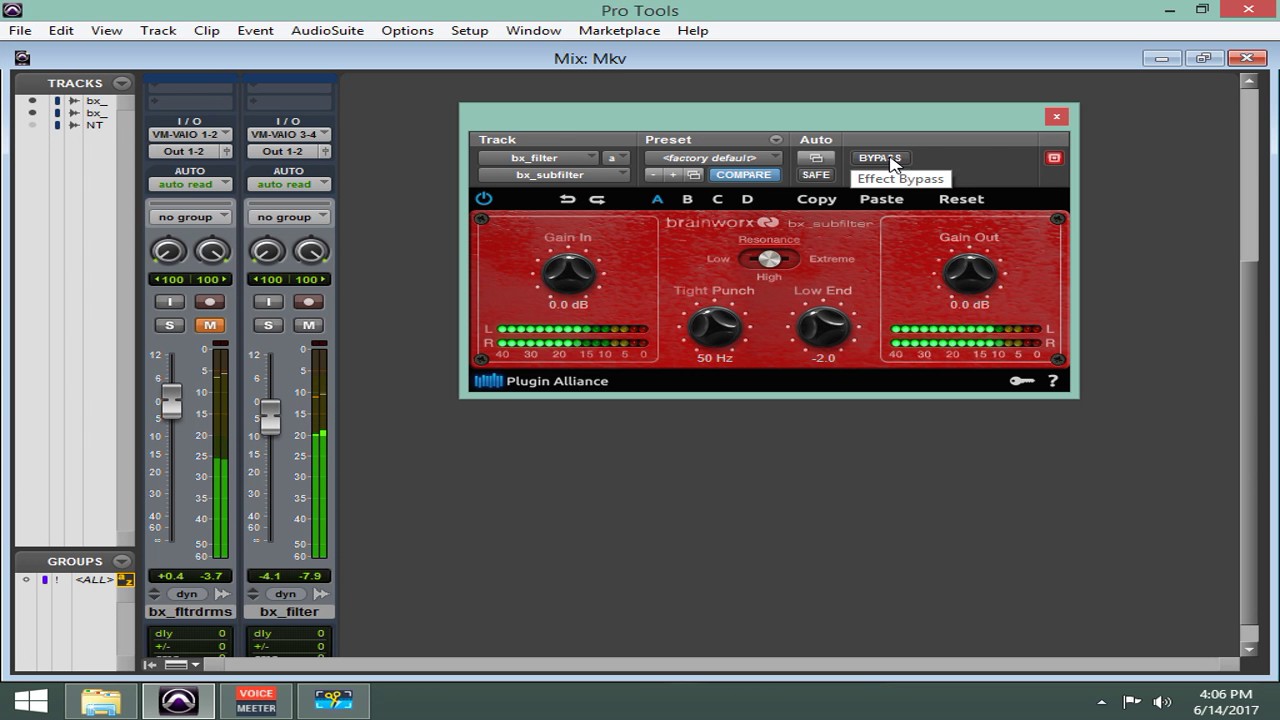Toggle the a-z group ID icon
The image size is (1280, 720).
point(125,580)
